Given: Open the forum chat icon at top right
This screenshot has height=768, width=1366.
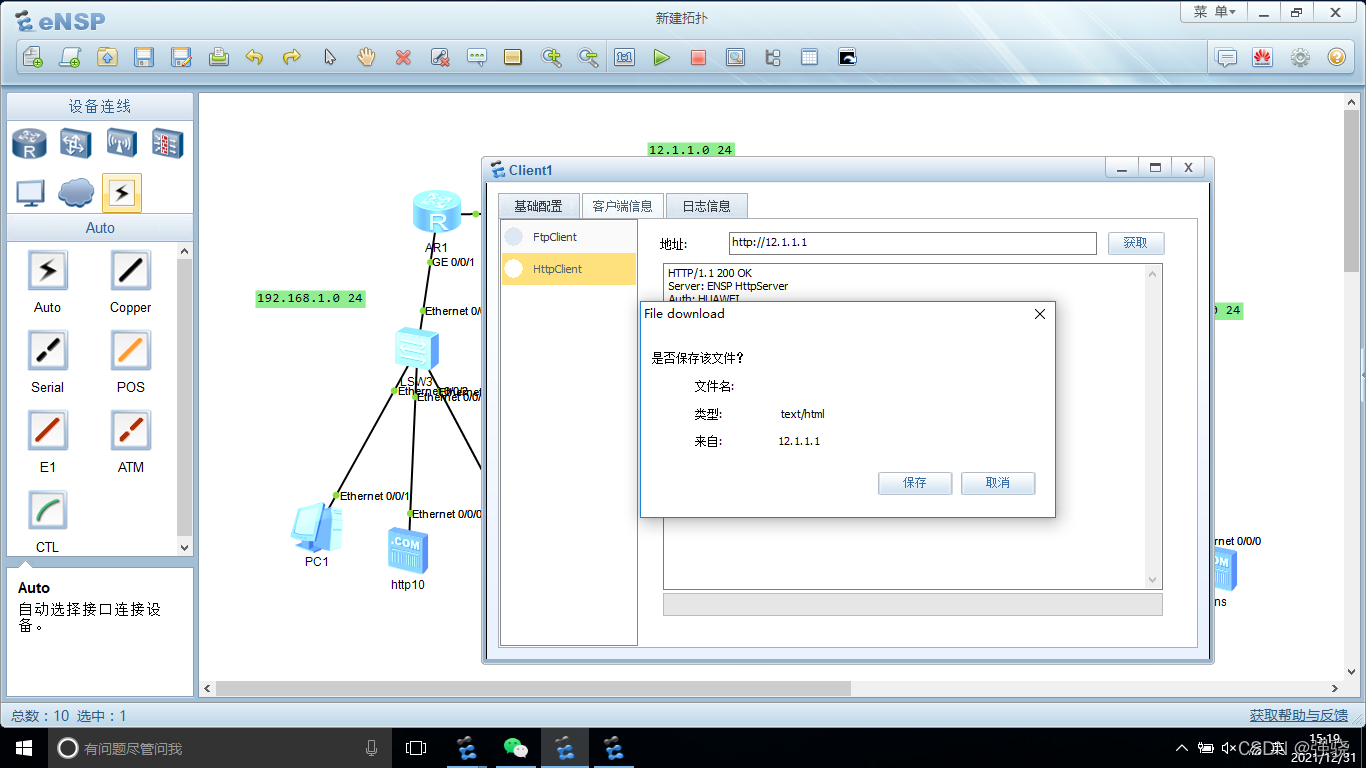Looking at the screenshot, I should [x=1226, y=57].
